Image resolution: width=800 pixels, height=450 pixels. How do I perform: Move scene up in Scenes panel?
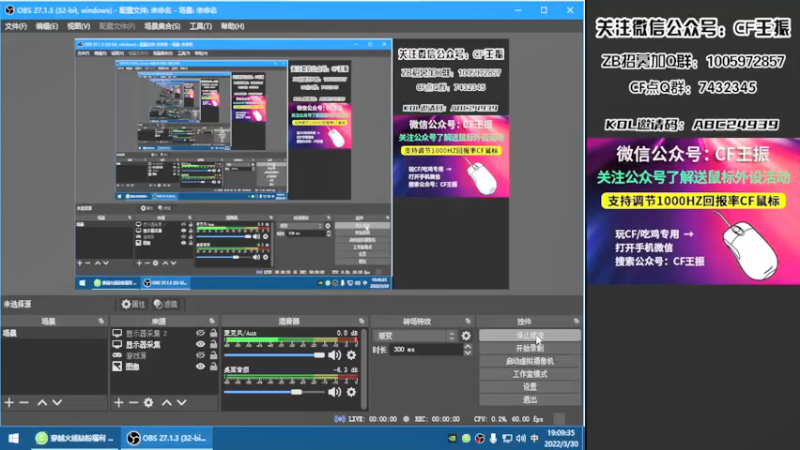[42, 403]
